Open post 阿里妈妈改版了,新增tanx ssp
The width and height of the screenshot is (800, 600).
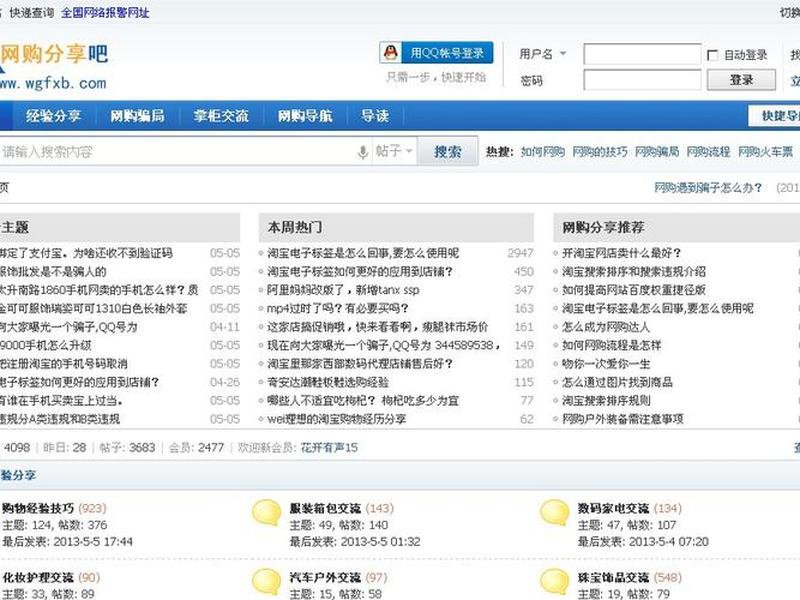[x=343, y=290]
